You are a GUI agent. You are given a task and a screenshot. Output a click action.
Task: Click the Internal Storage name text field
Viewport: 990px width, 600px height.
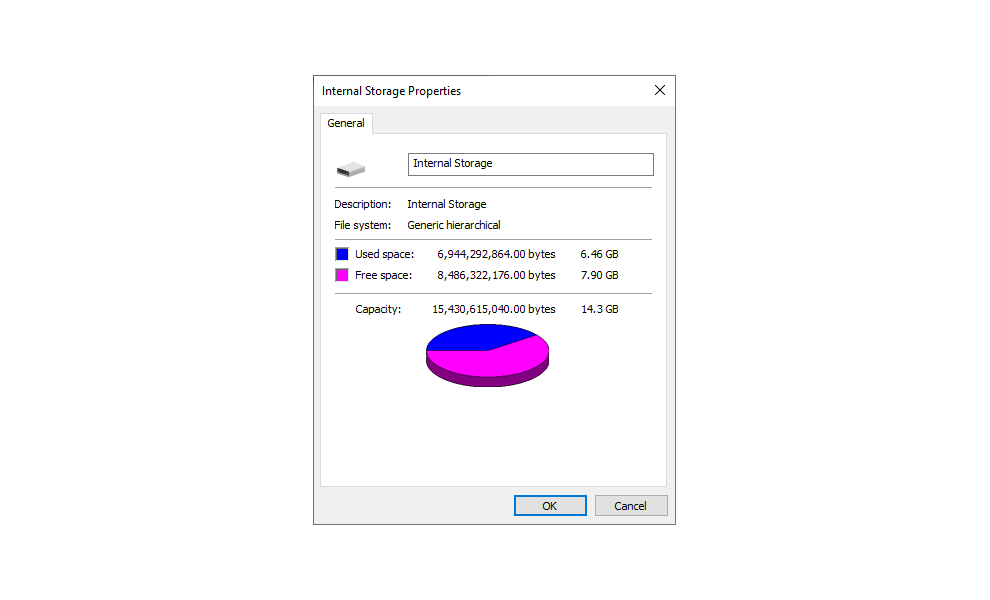[530, 164]
